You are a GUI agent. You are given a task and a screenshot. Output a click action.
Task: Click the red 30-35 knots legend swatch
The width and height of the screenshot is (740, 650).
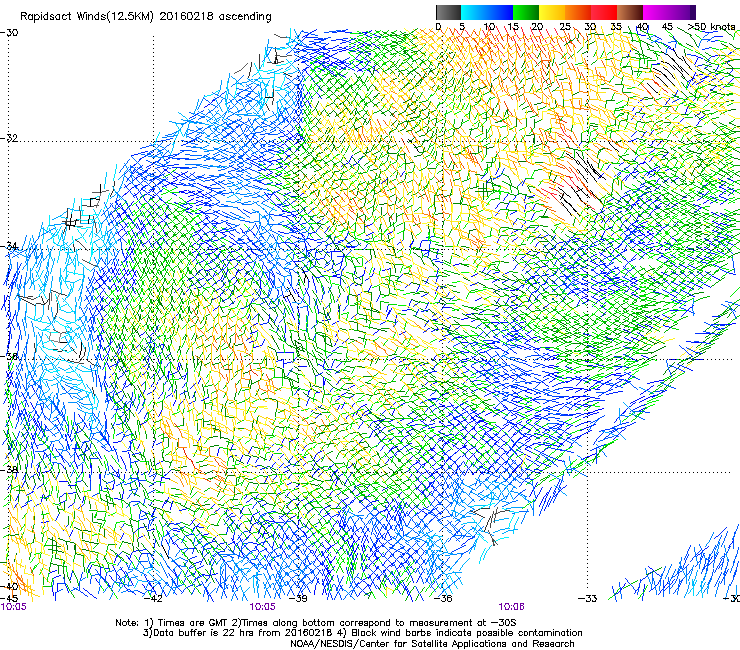[604, 12]
